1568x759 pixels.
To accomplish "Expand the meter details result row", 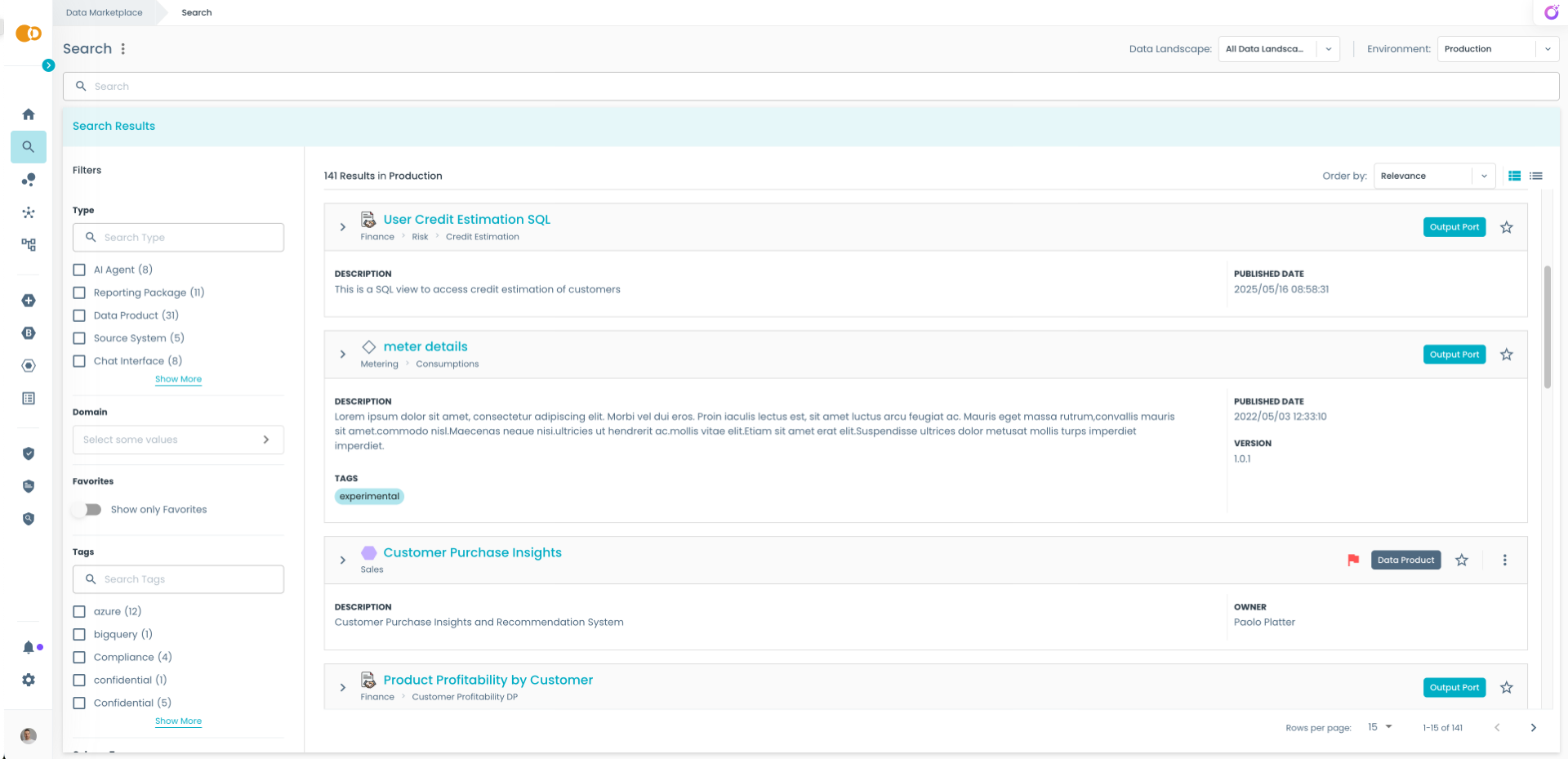I will (343, 355).
